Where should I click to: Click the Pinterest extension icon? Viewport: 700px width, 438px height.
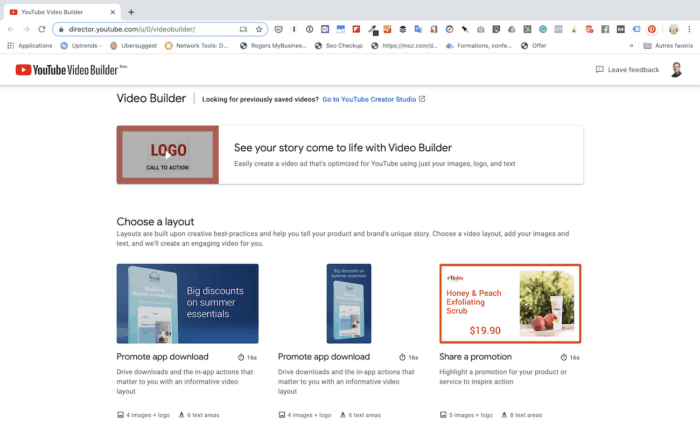[x=652, y=29]
